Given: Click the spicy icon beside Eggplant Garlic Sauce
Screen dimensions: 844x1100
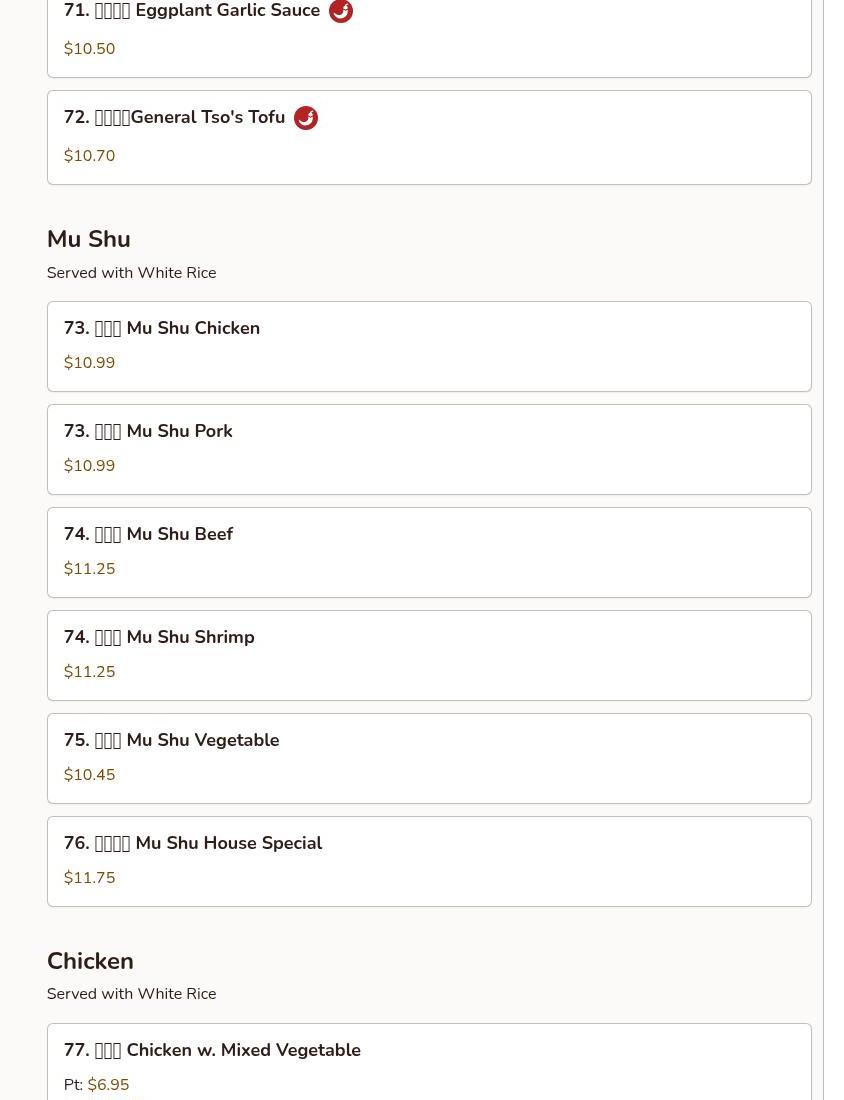Looking at the screenshot, I should click(x=340, y=11).
